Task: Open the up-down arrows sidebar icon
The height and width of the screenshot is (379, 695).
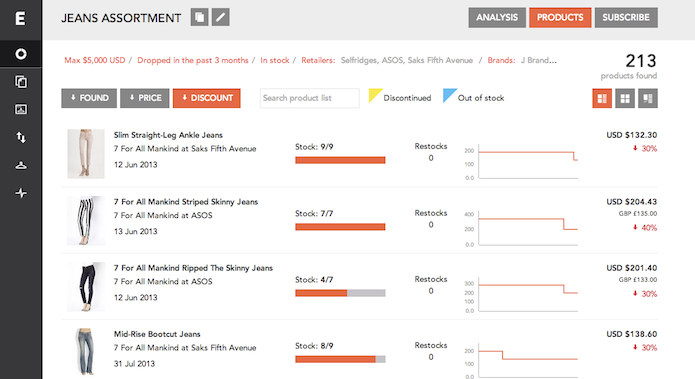Action: (21, 137)
